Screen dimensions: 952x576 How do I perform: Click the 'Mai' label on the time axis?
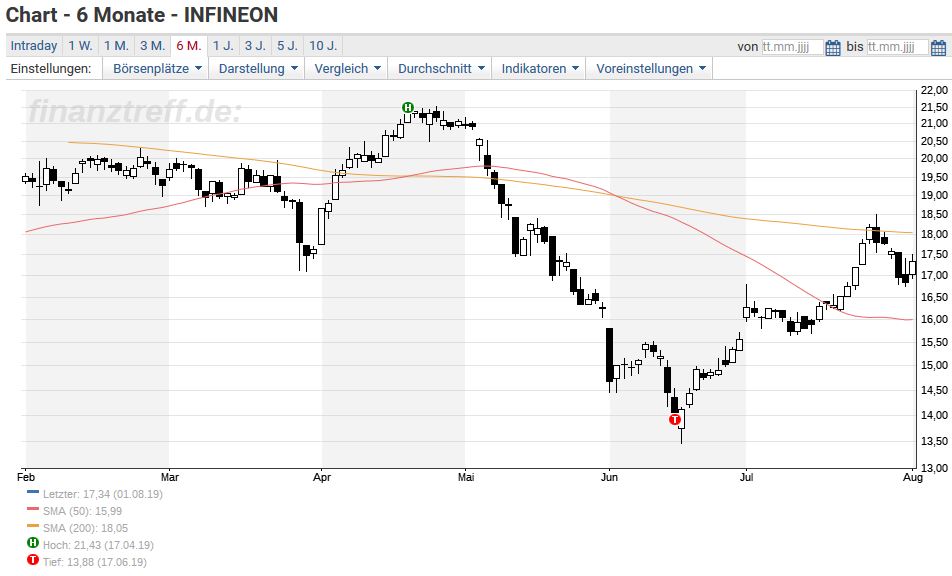tap(466, 477)
